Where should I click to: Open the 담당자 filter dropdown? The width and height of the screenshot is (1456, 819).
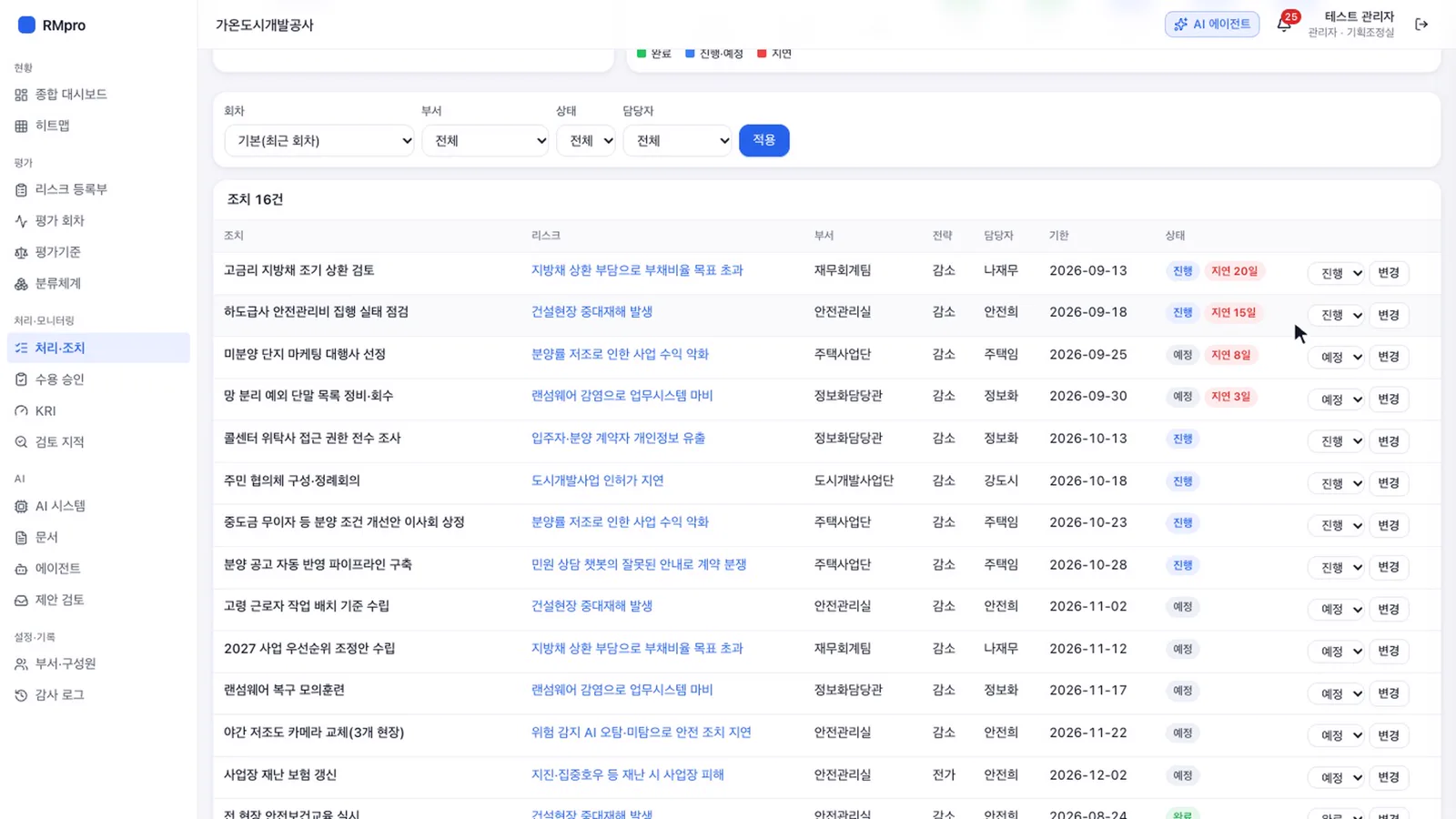click(678, 140)
